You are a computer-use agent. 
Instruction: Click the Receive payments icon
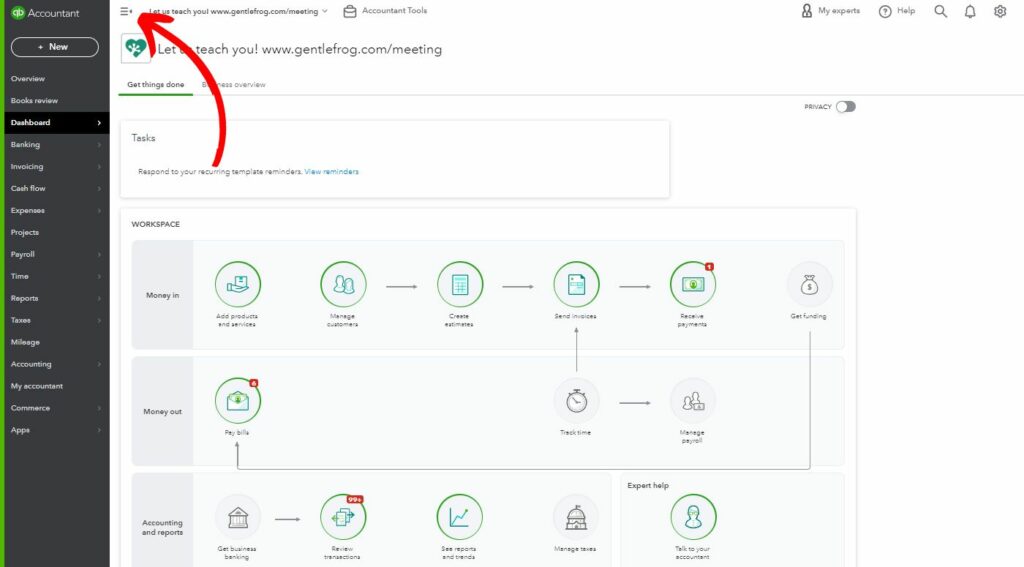[692, 285]
